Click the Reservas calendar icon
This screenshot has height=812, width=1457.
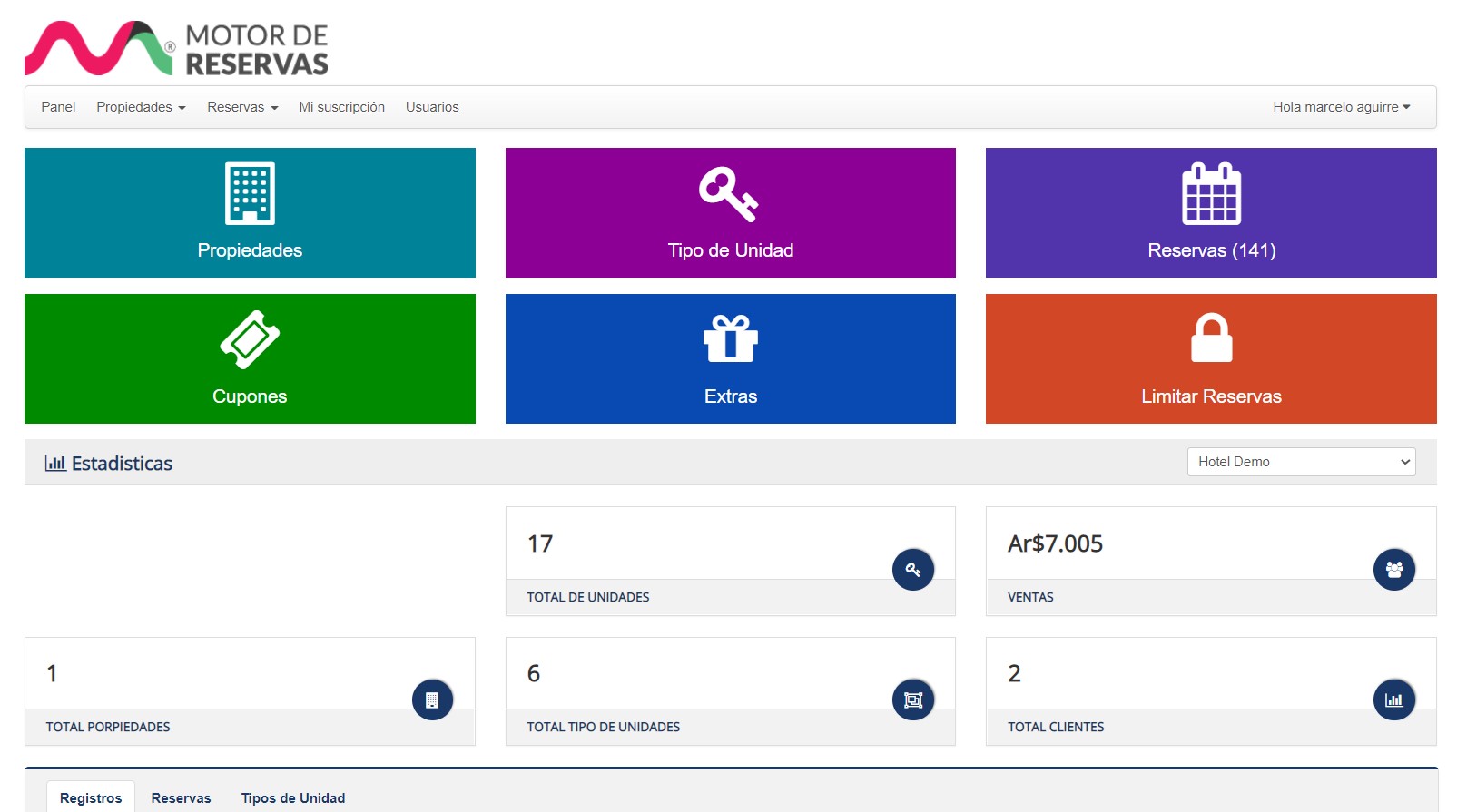click(x=1211, y=193)
